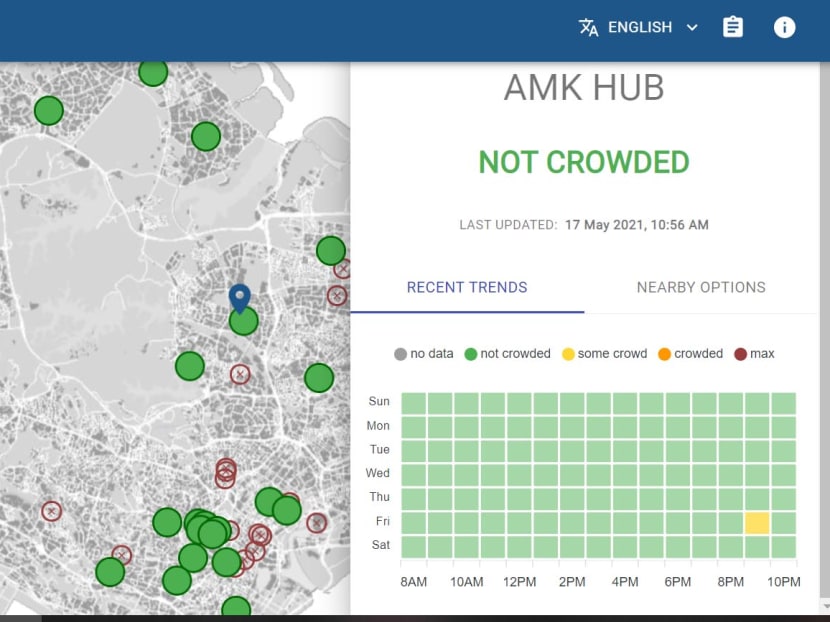The height and width of the screenshot is (622, 830).
Task: Switch to the Nearby Options tab
Action: pos(701,287)
